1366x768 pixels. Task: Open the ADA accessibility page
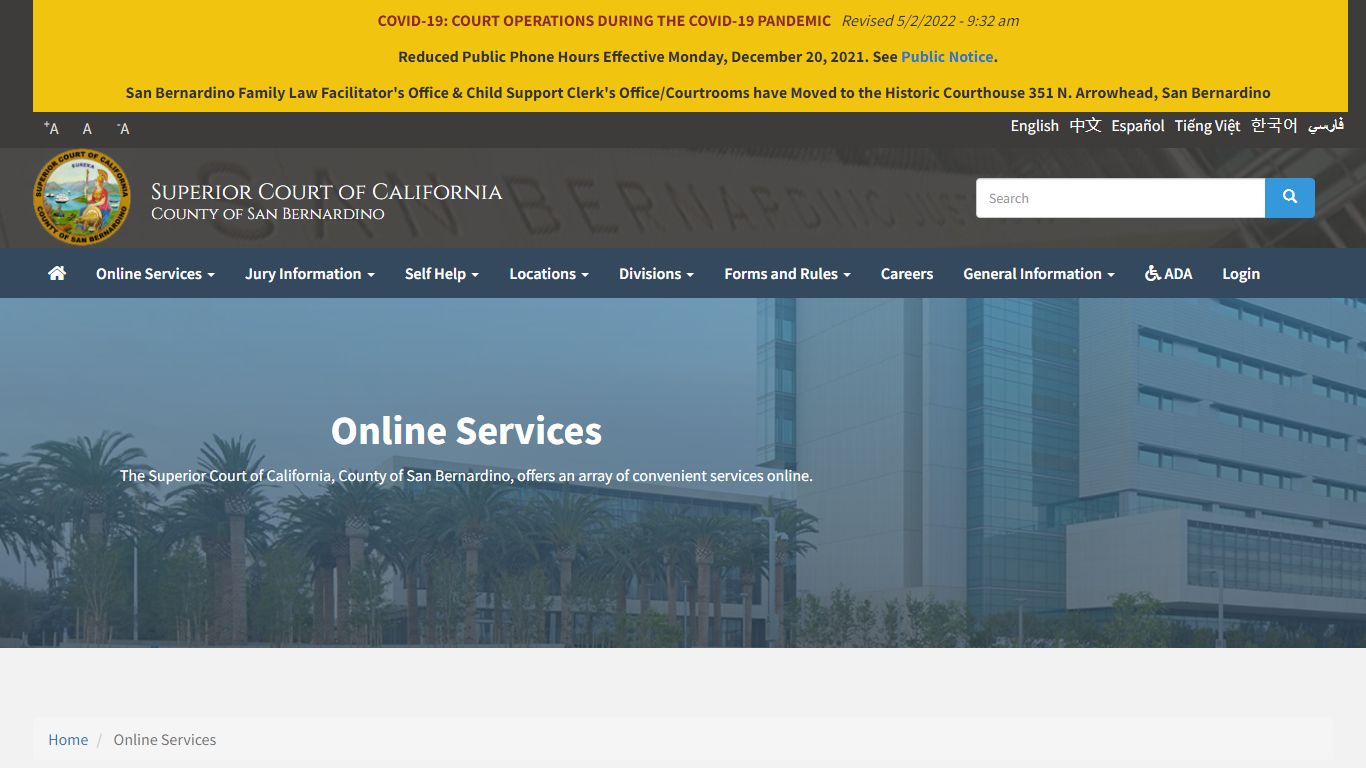coord(1168,273)
